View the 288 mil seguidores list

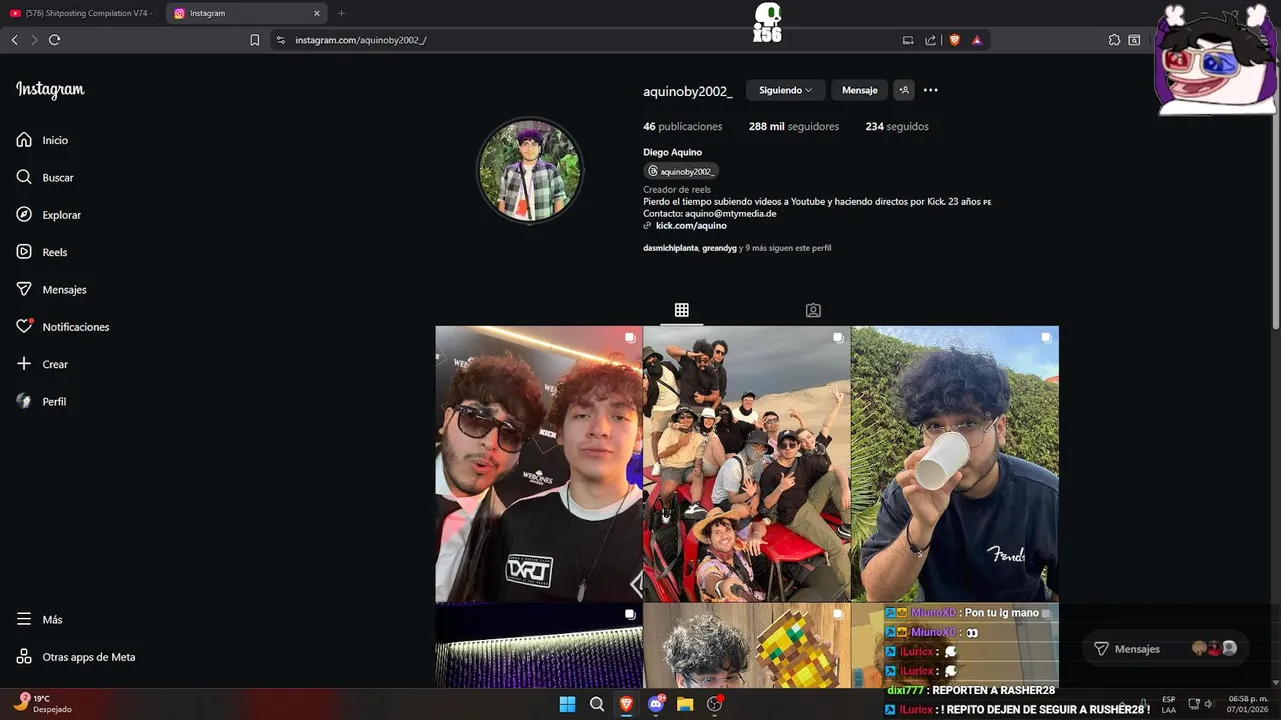pos(794,126)
